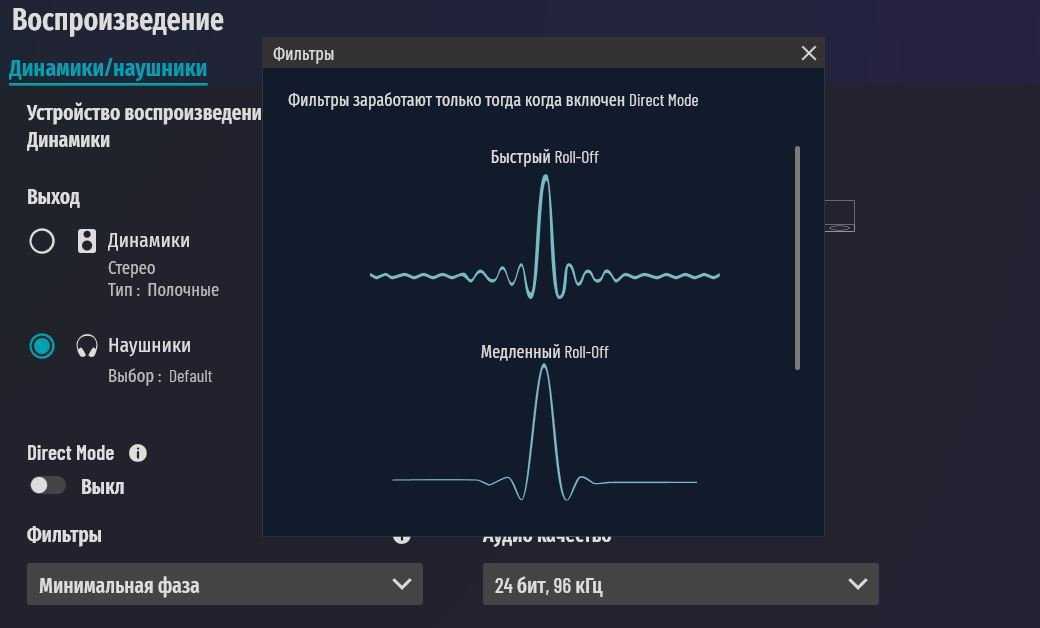Close the Фильтры popup with the X

point(809,53)
